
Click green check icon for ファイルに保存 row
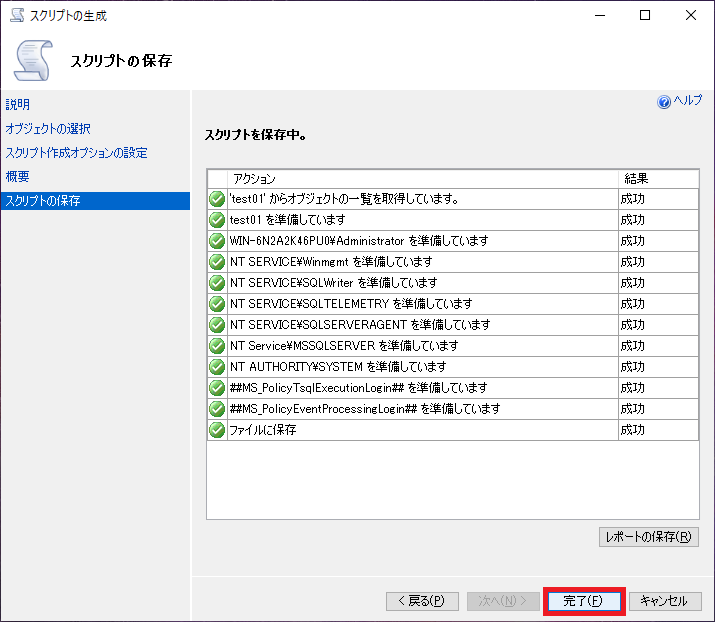click(x=217, y=429)
